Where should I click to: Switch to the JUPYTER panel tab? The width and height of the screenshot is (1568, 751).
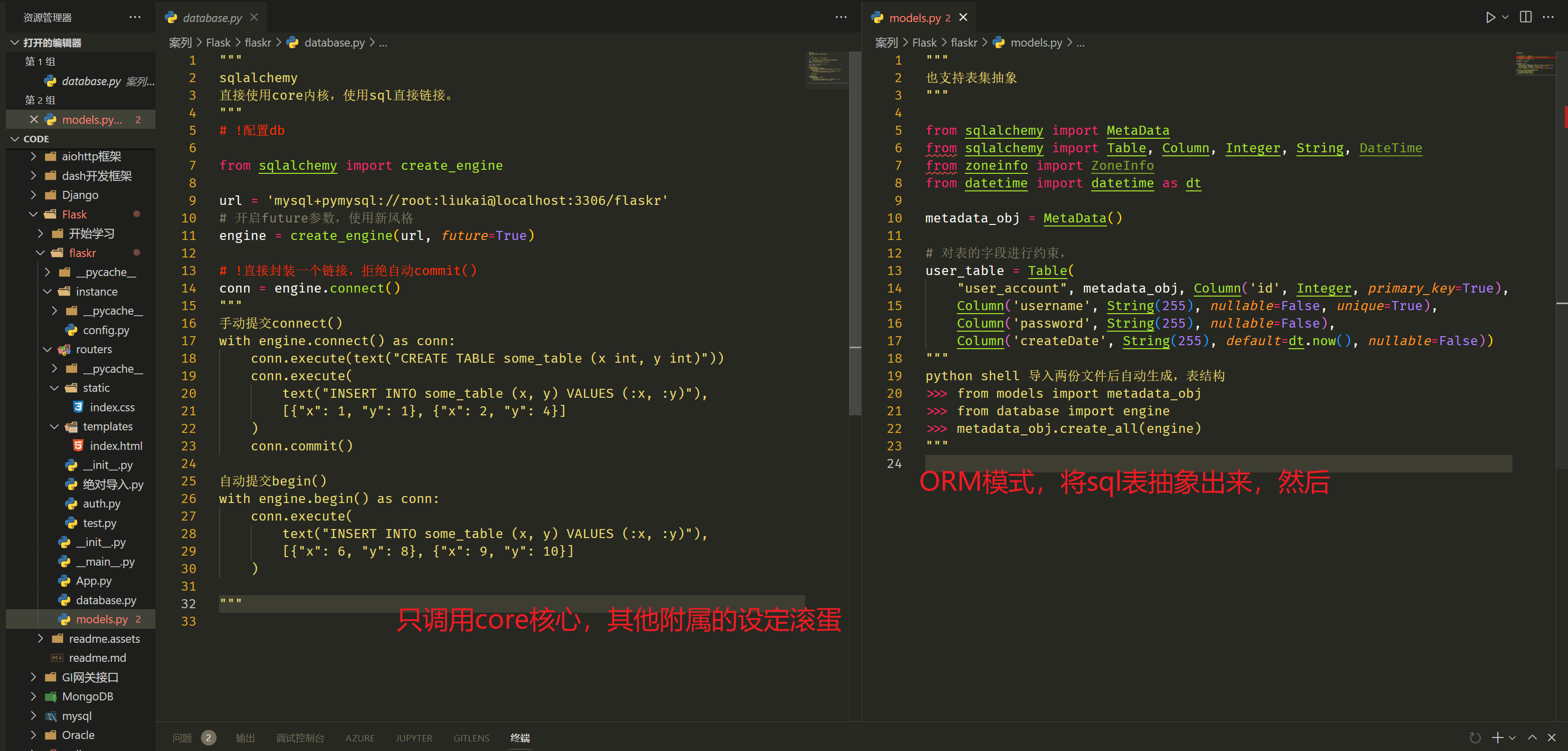tap(414, 737)
